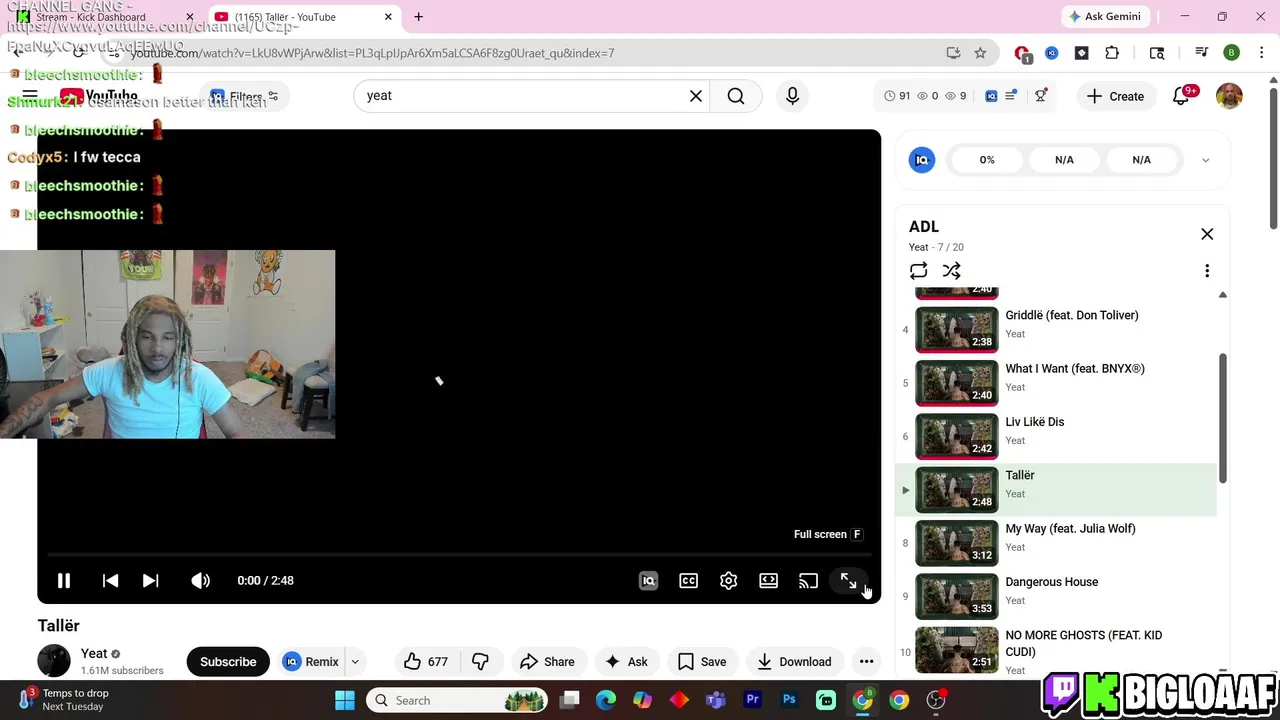The width and height of the screenshot is (1280, 720).
Task: Save the video to a playlist
Action: point(702,661)
